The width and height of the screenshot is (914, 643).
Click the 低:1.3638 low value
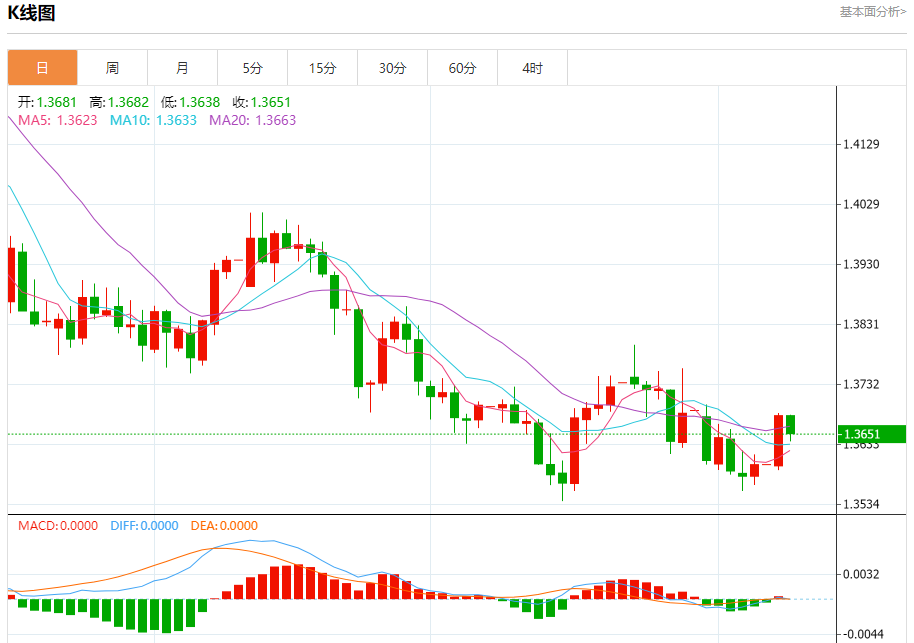[190, 103]
